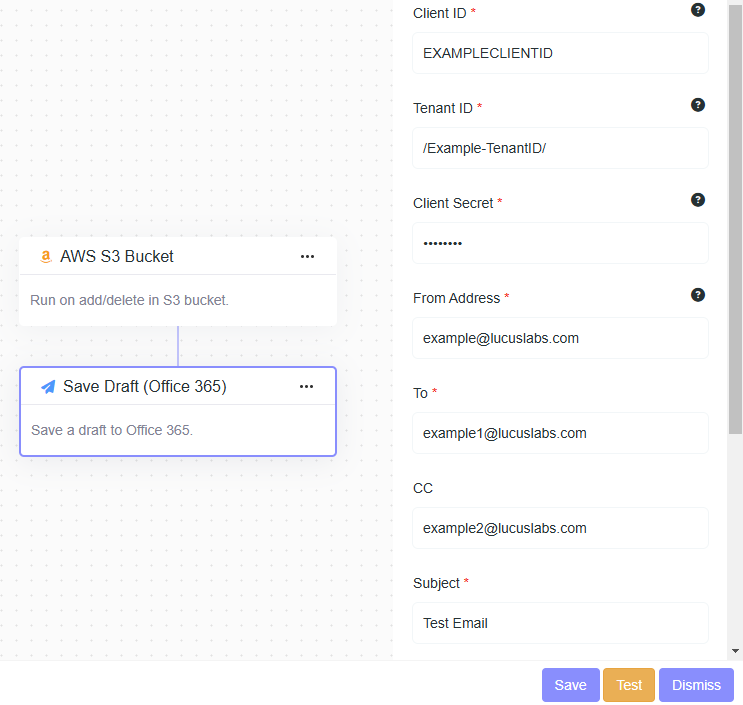Screen dimensions: 743x705
Task: Click into the Tenant ID text box
Action: coord(560,148)
